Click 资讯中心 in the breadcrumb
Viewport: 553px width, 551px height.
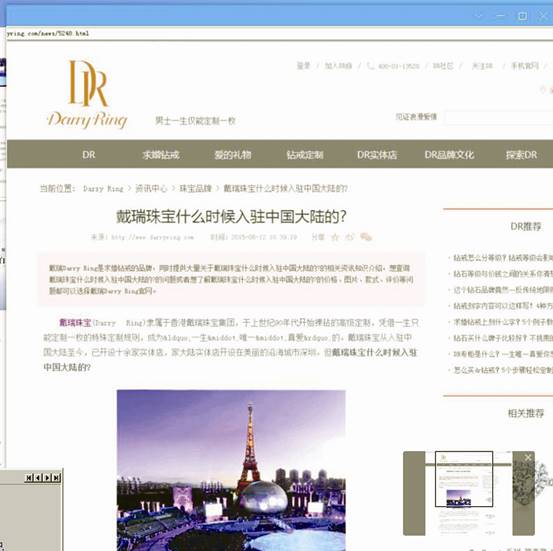click(x=151, y=189)
